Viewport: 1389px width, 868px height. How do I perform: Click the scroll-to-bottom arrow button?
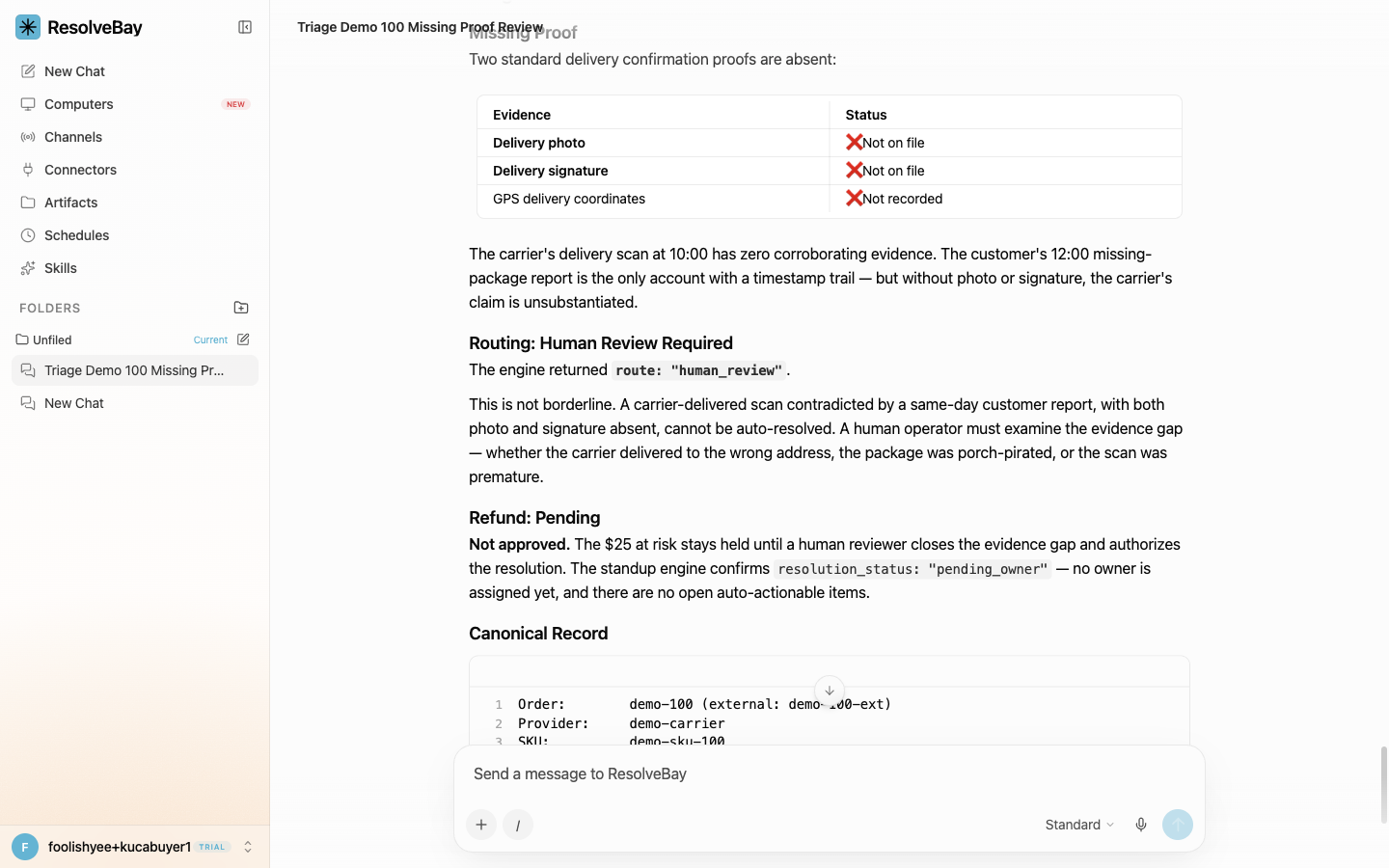click(x=830, y=691)
